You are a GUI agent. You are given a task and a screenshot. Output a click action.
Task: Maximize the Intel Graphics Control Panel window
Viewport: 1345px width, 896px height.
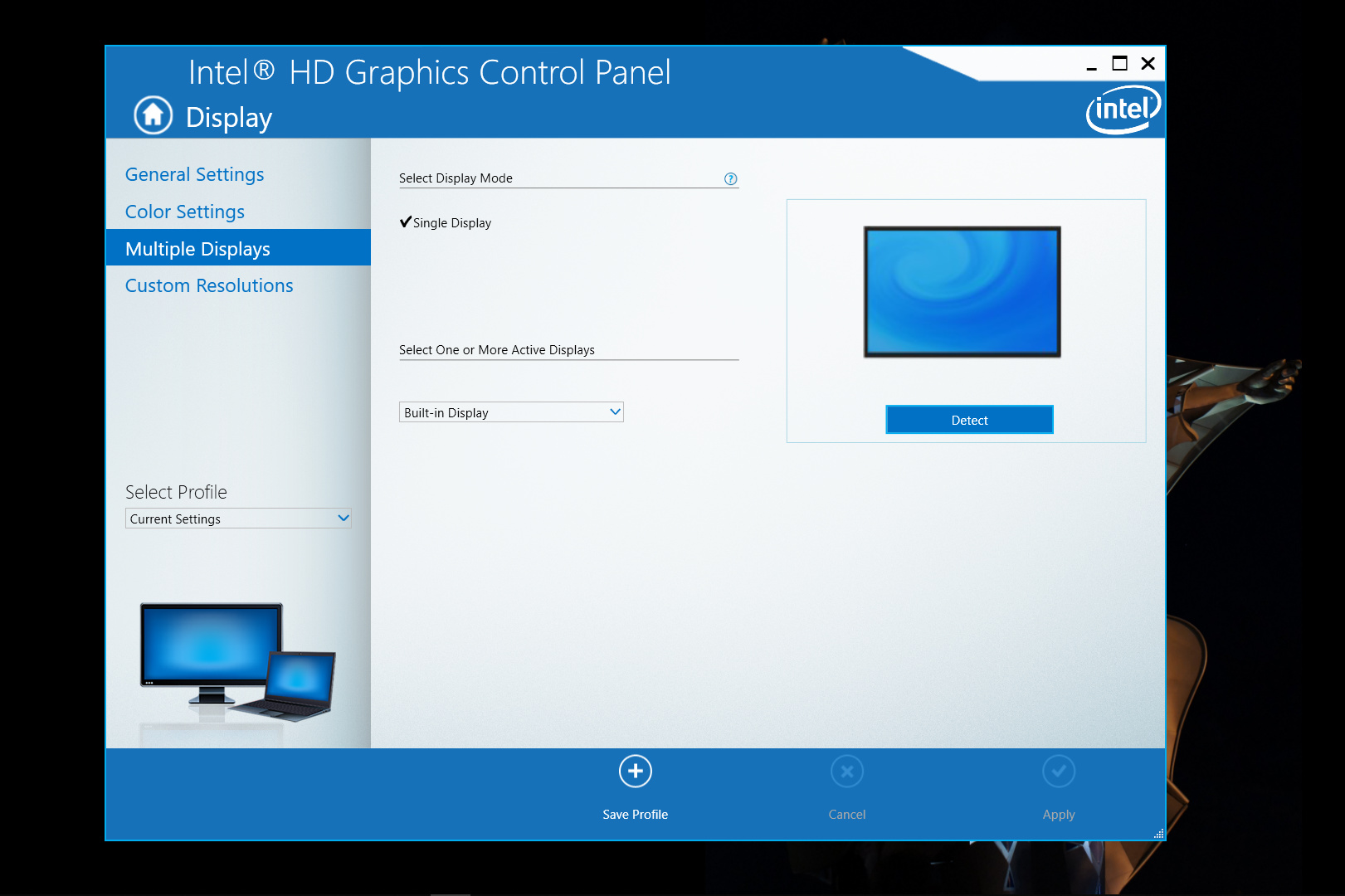(x=1120, y=64)
